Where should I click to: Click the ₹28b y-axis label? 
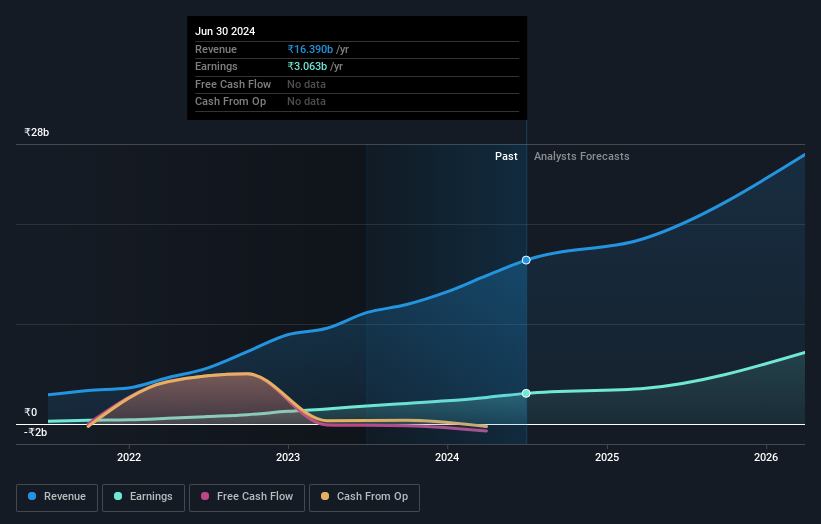click(37, 132)
